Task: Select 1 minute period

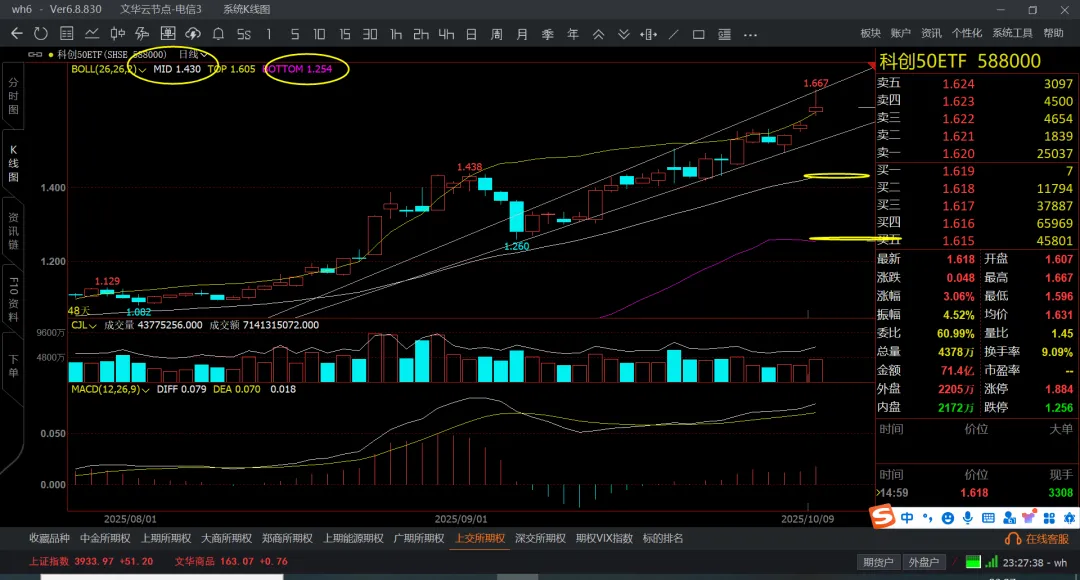Action: [269, 34]
